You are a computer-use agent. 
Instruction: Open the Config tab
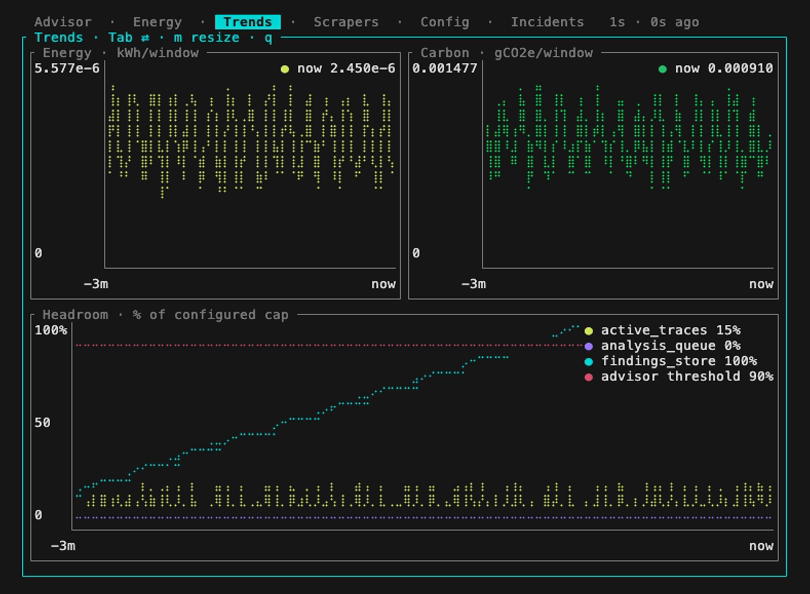[x=445, y=22]
